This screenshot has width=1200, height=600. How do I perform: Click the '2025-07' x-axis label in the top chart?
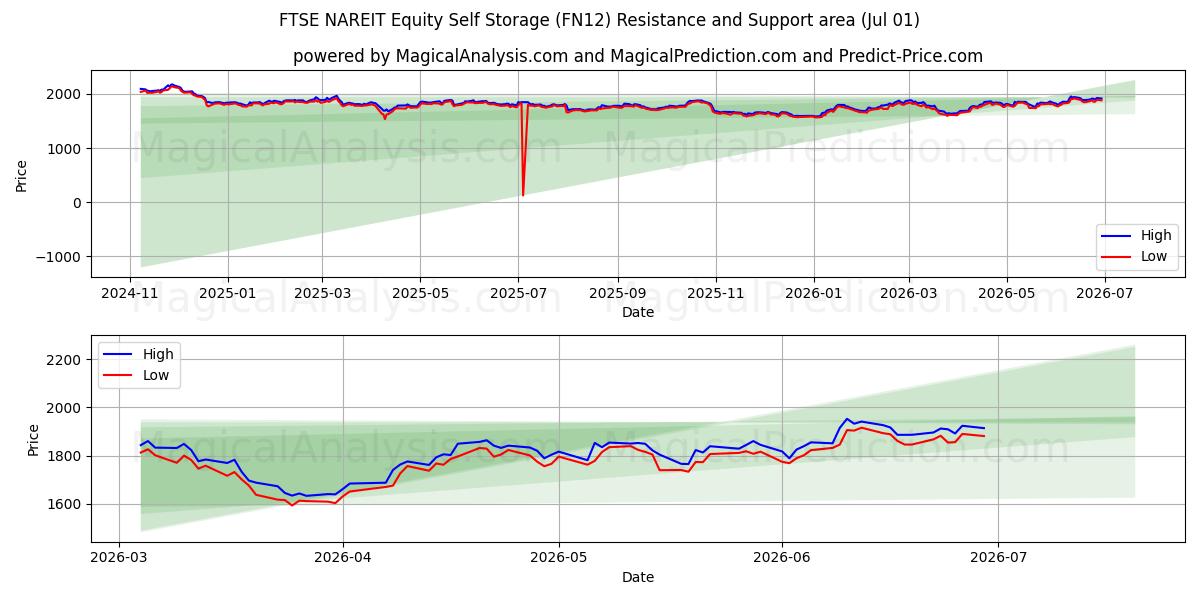(x=518, y=294)
